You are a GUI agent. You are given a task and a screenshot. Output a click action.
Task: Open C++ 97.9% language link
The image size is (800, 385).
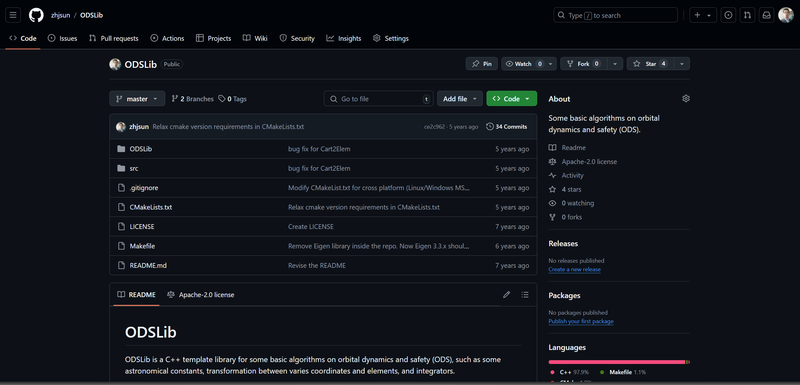coord(569,372)
